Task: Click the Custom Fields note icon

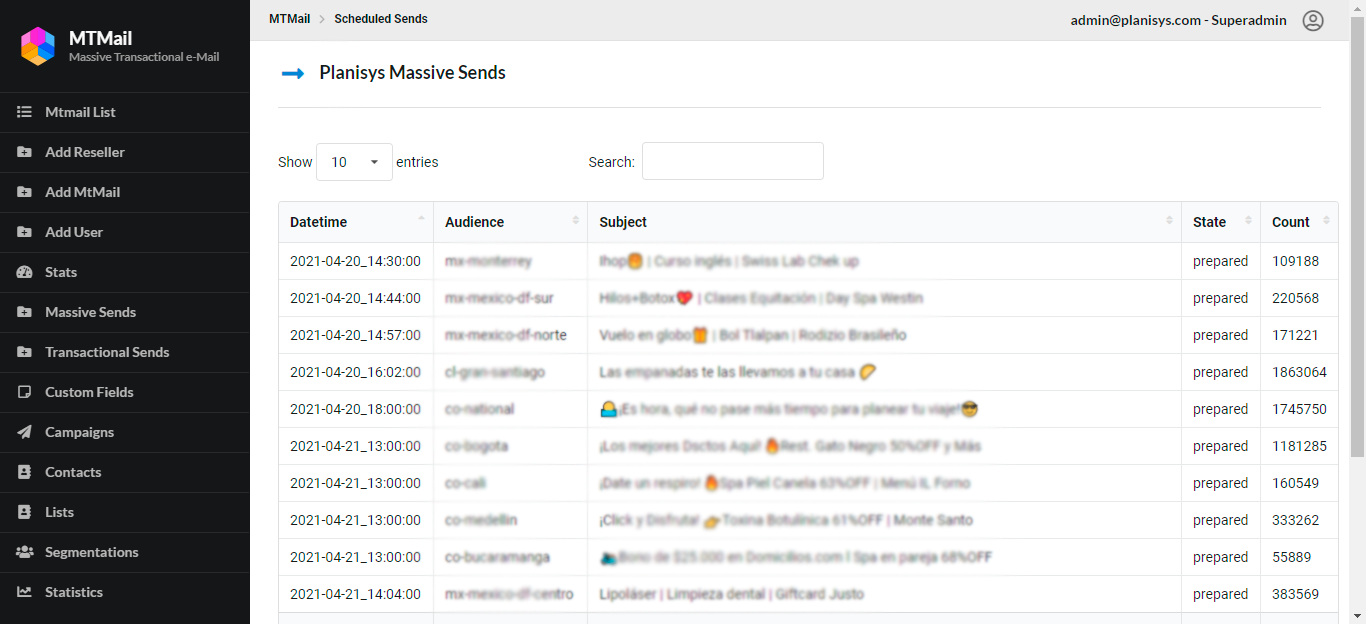Action: pos(25,392)
